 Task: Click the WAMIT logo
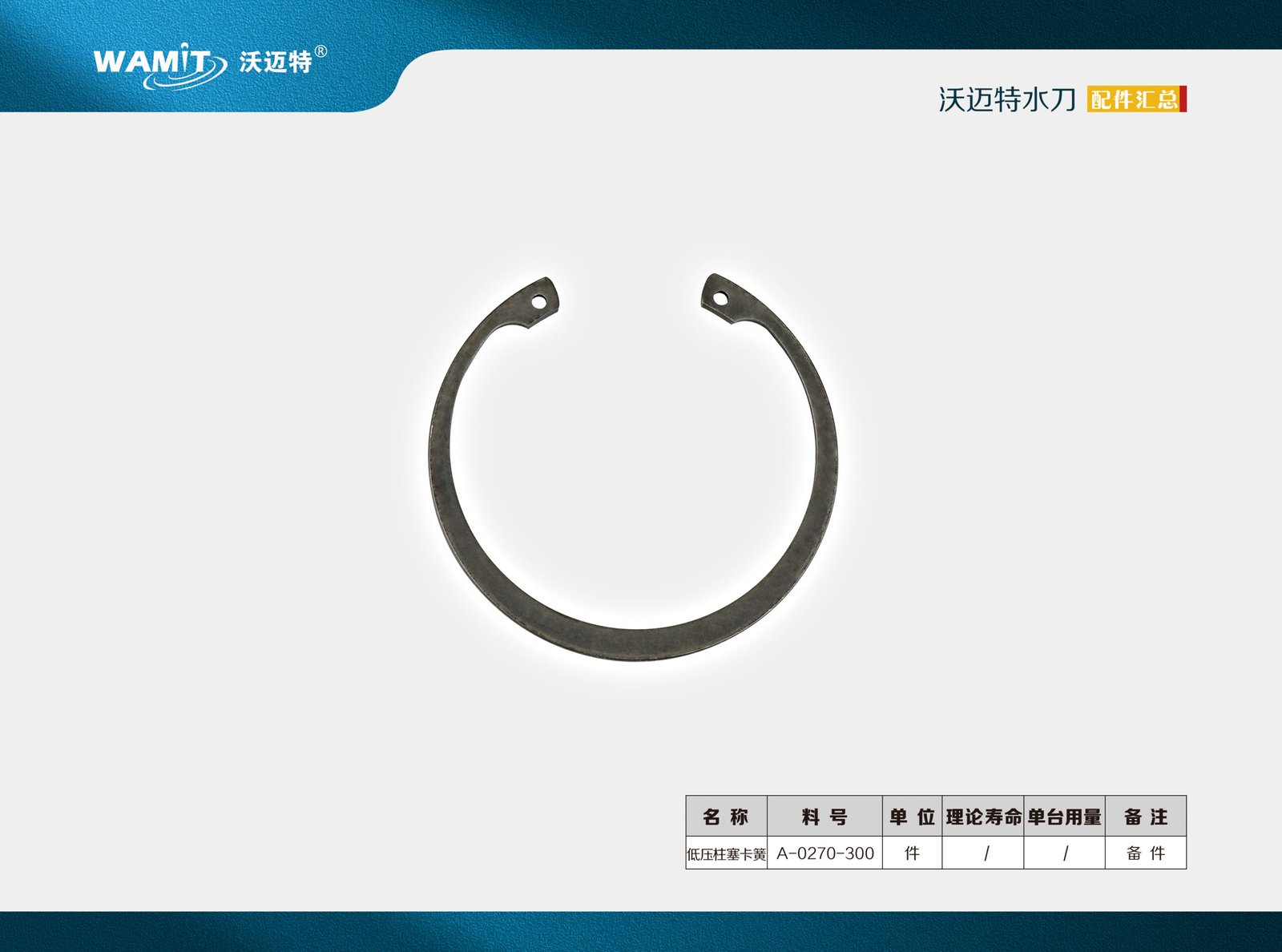pos(159,65)
